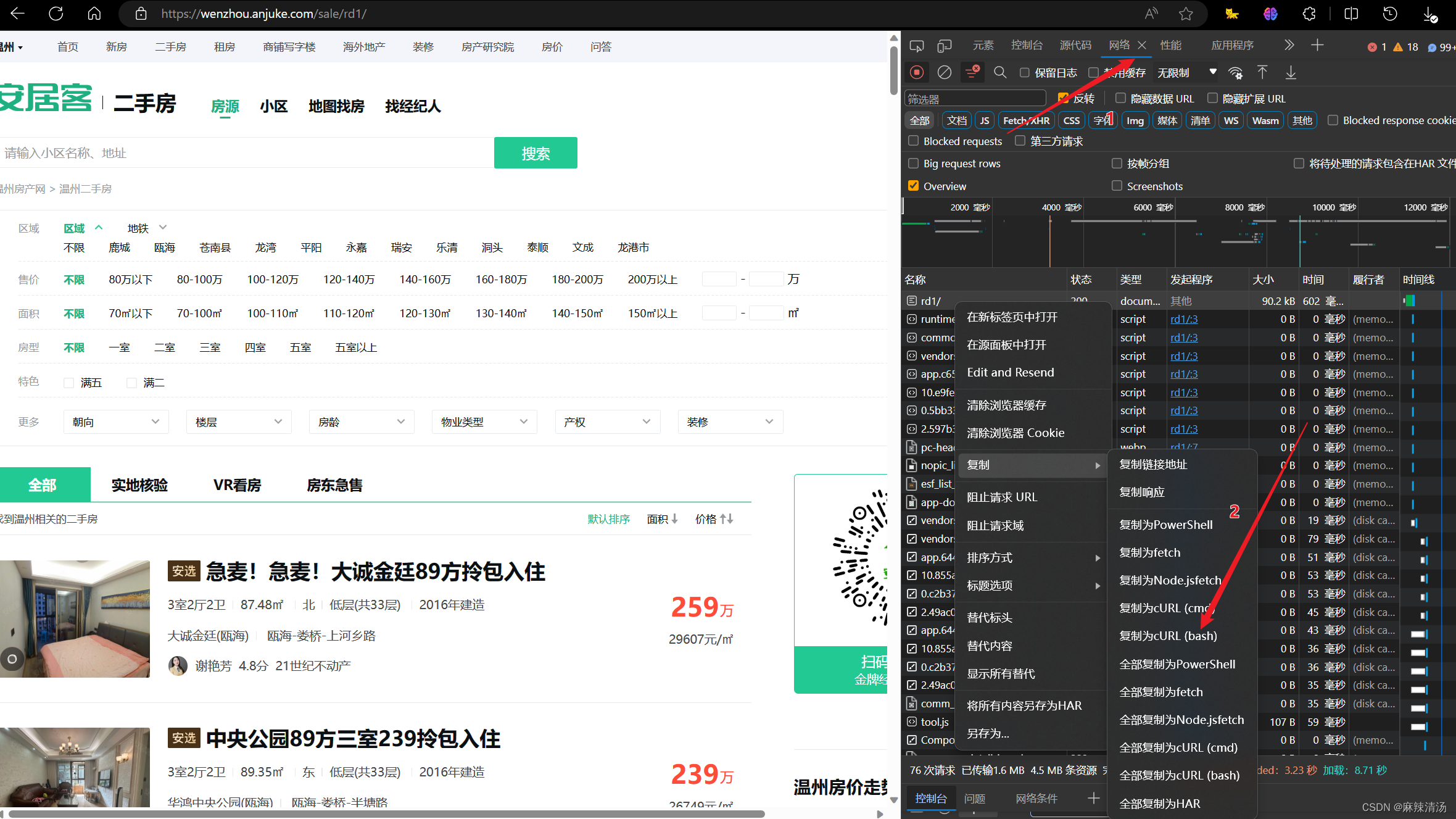Reload the page with the refresh icon
The width and height of the screenshot is (1456, 819).
[56, 13]
